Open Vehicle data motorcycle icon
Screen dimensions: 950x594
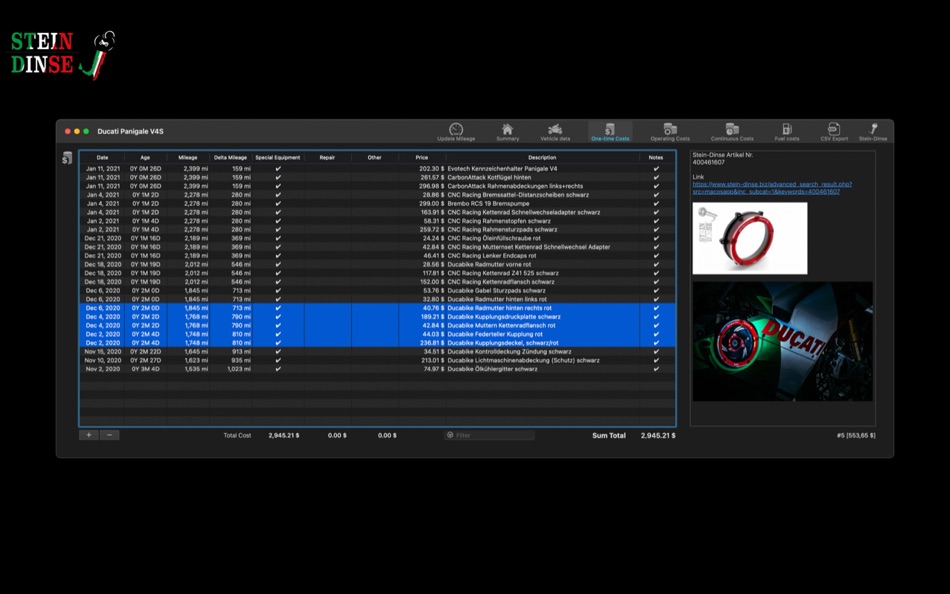tap(555, 132)
